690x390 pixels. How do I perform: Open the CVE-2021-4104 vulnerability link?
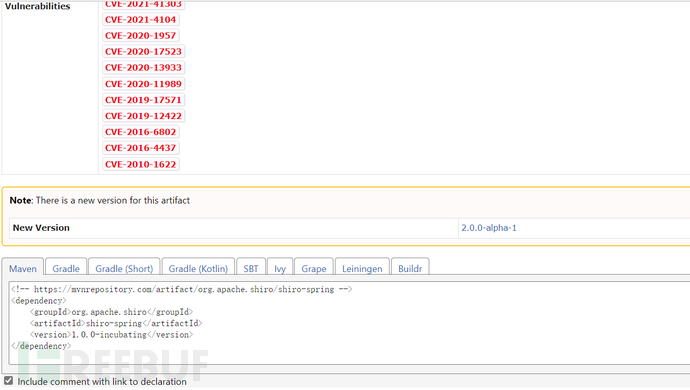tap(140, 19)
